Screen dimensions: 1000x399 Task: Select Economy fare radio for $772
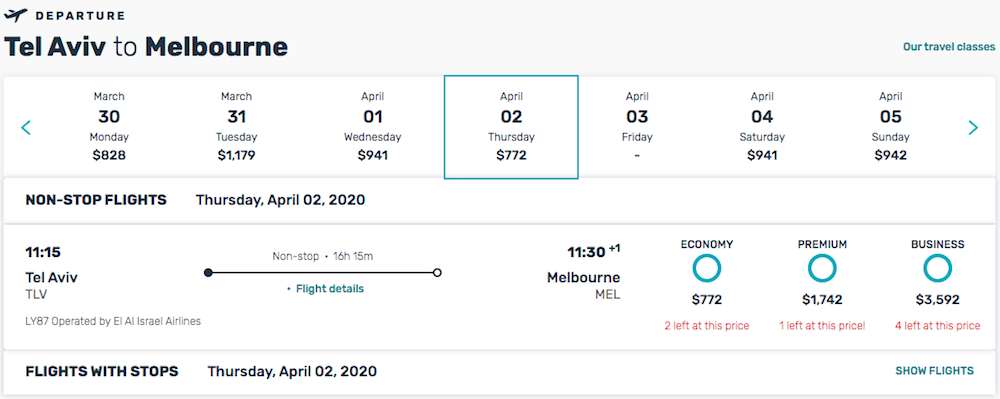pyautogui.click(x=707, y=269)
